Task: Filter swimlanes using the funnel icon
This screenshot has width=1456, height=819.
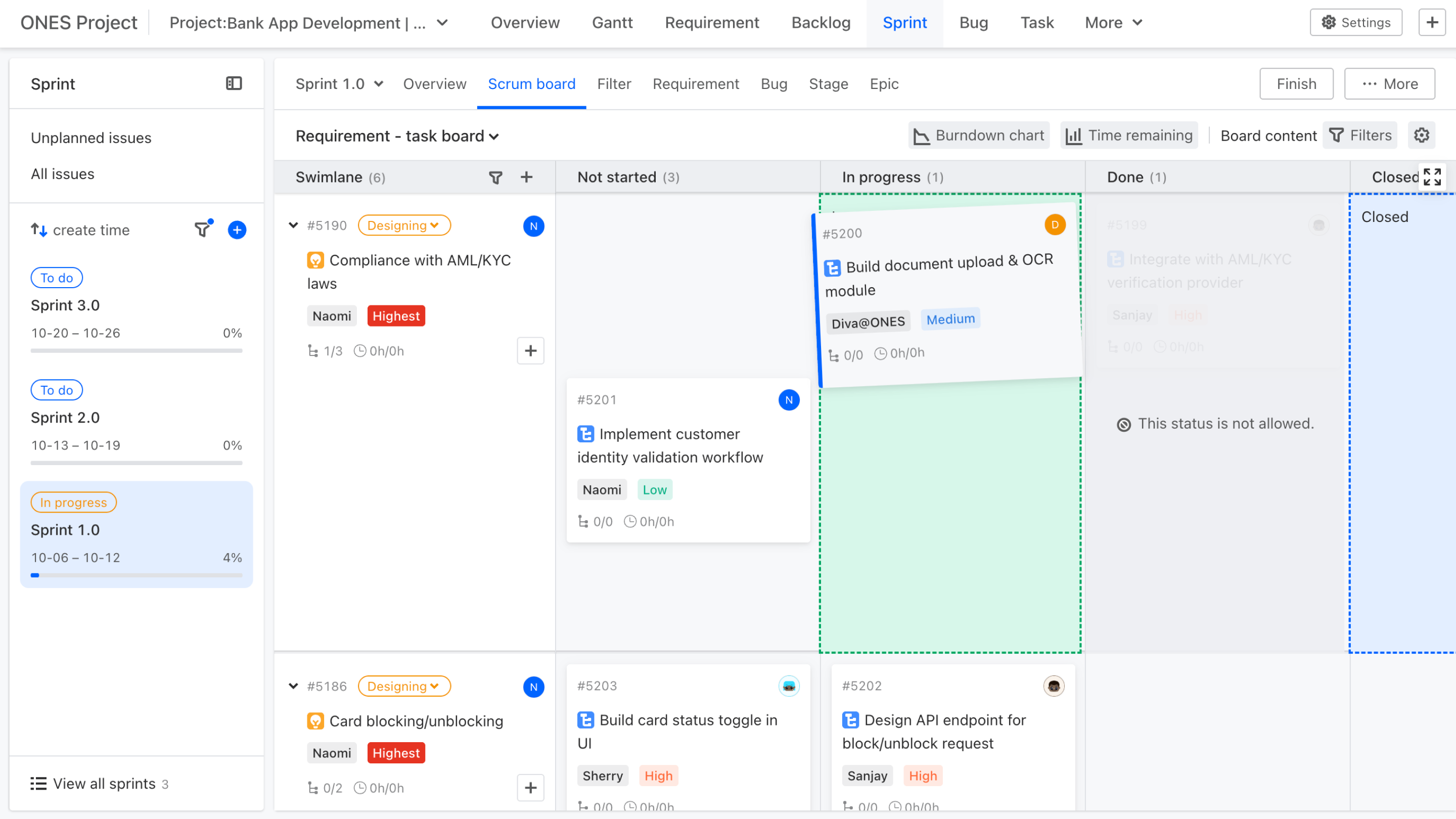Action: click(x=495, y=177)
